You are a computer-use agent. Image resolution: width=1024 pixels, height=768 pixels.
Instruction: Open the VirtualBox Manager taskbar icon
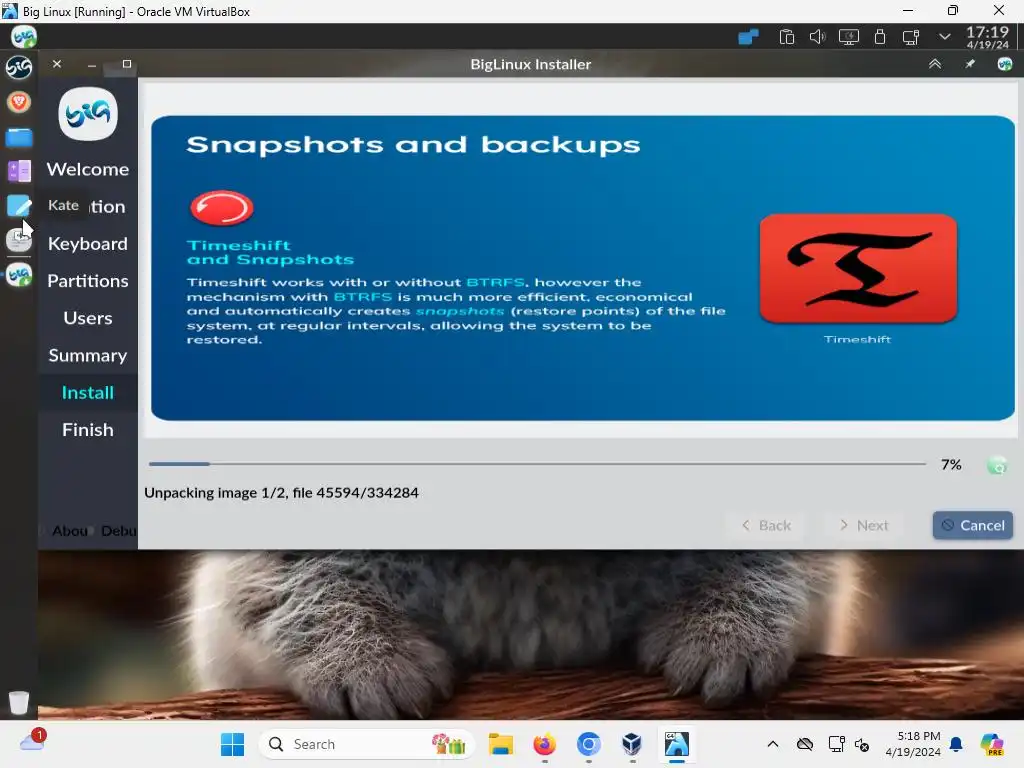(632, 744)
